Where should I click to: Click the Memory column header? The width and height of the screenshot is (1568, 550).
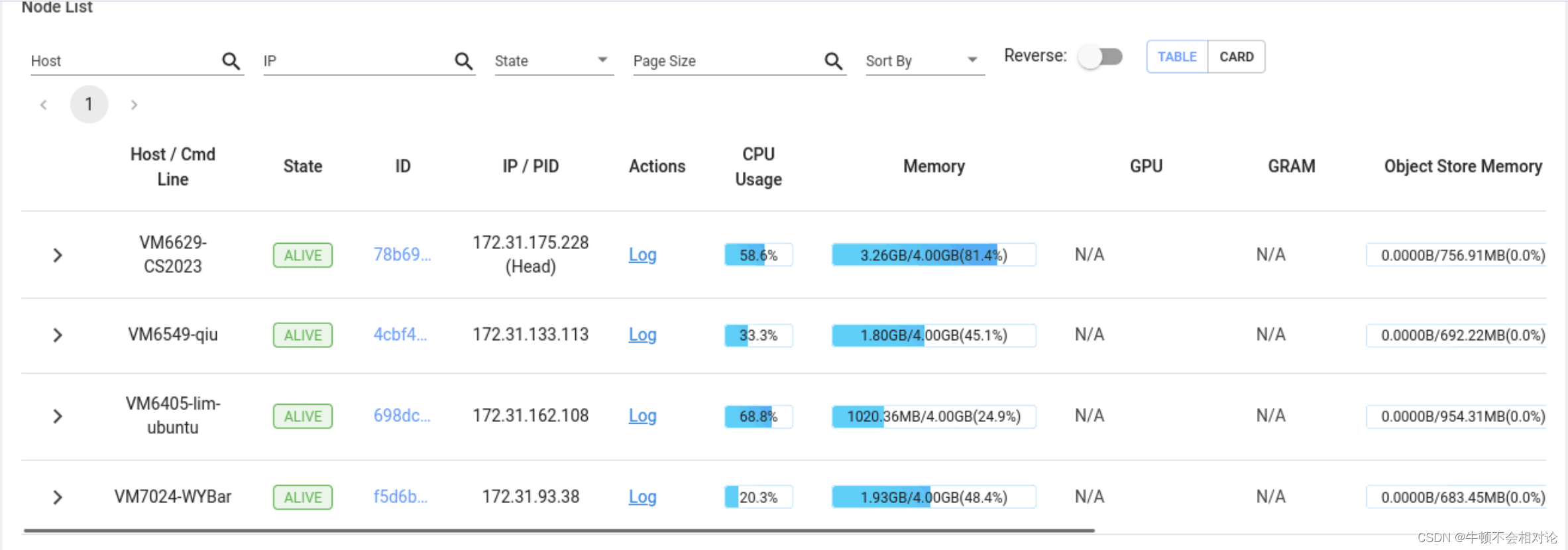(934, 166)
